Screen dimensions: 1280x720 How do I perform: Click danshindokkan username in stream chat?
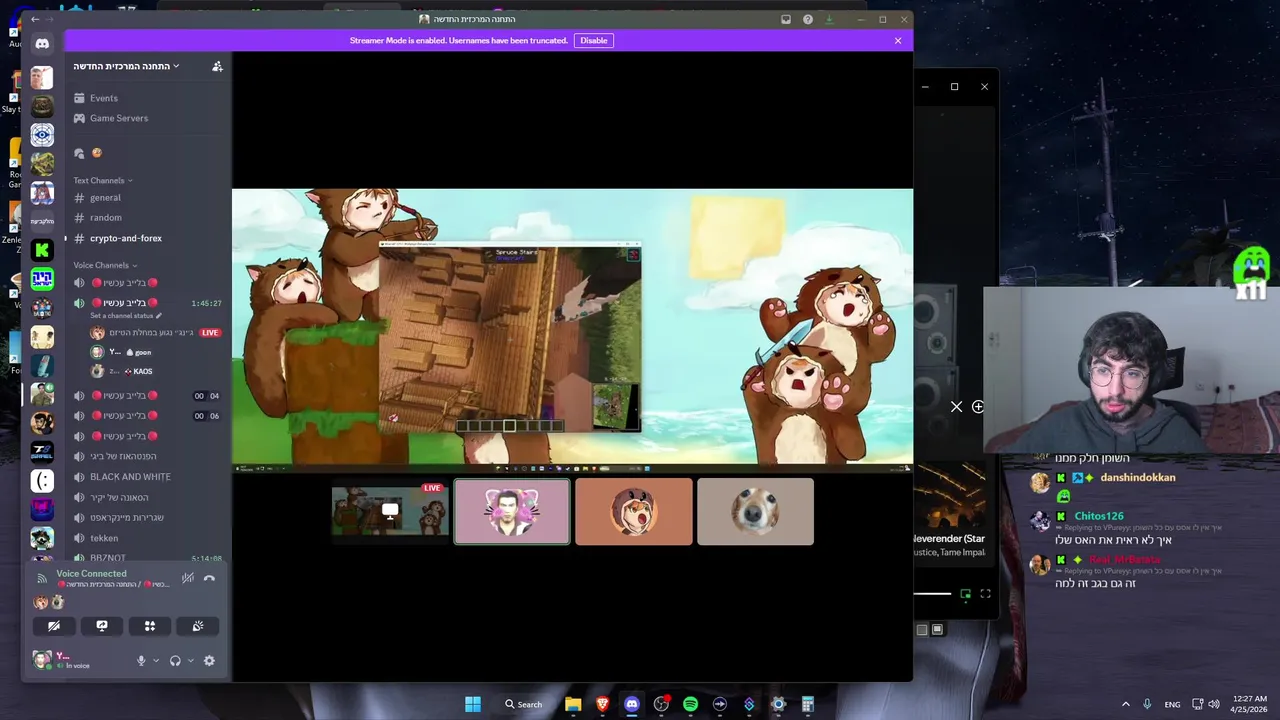(1138, 478)
